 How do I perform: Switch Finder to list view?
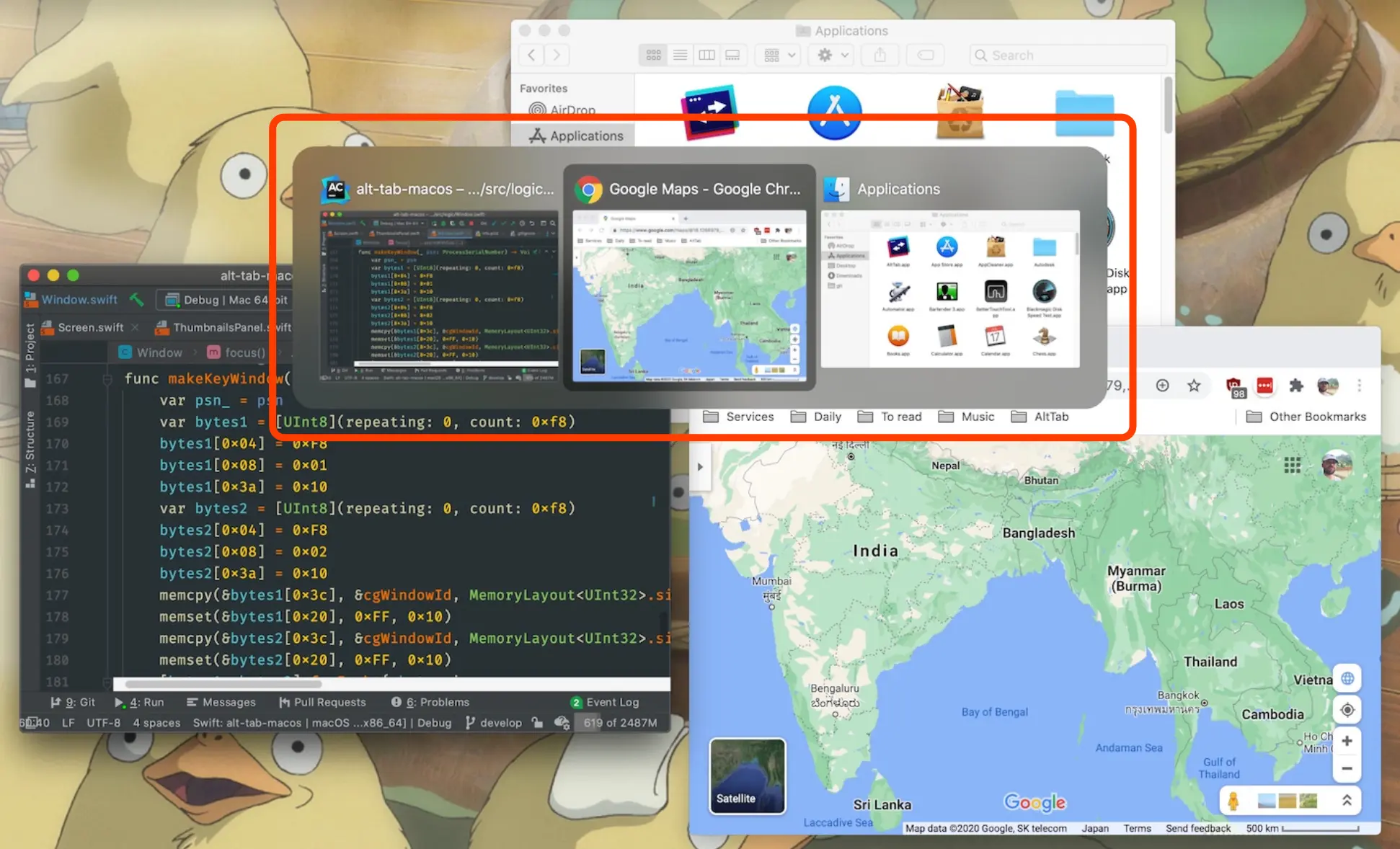pyautogui.click(x=680, y=55)
